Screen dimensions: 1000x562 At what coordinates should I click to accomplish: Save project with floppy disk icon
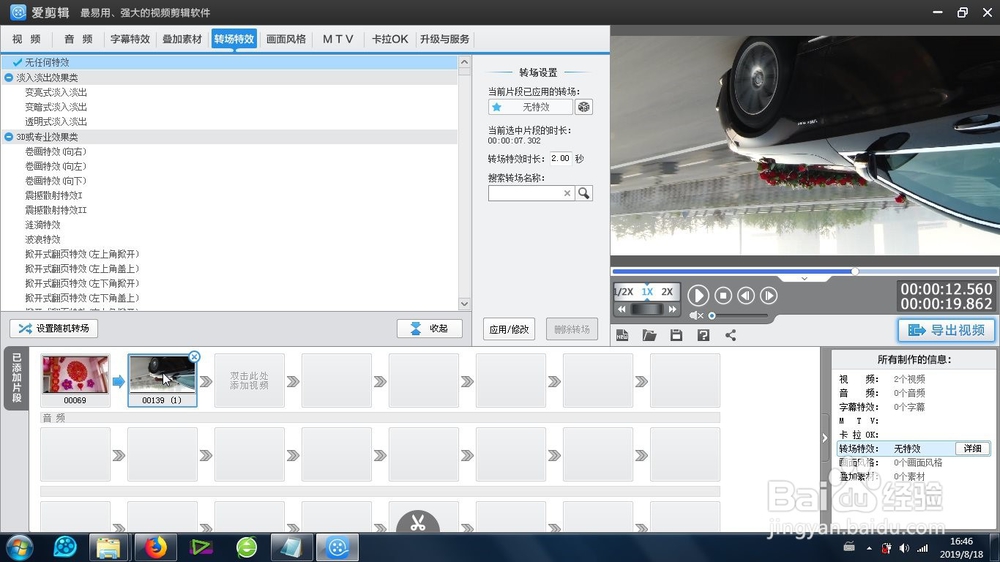(676, 335)
